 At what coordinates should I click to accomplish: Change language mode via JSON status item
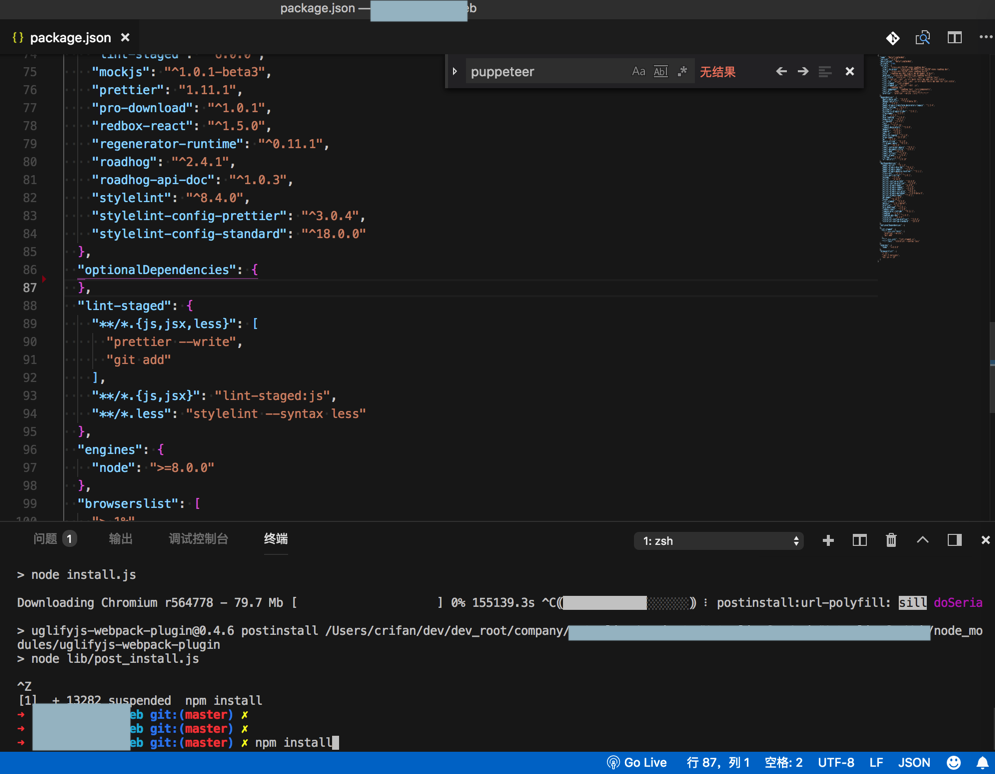pyautogui.click(x=914, y=763)
